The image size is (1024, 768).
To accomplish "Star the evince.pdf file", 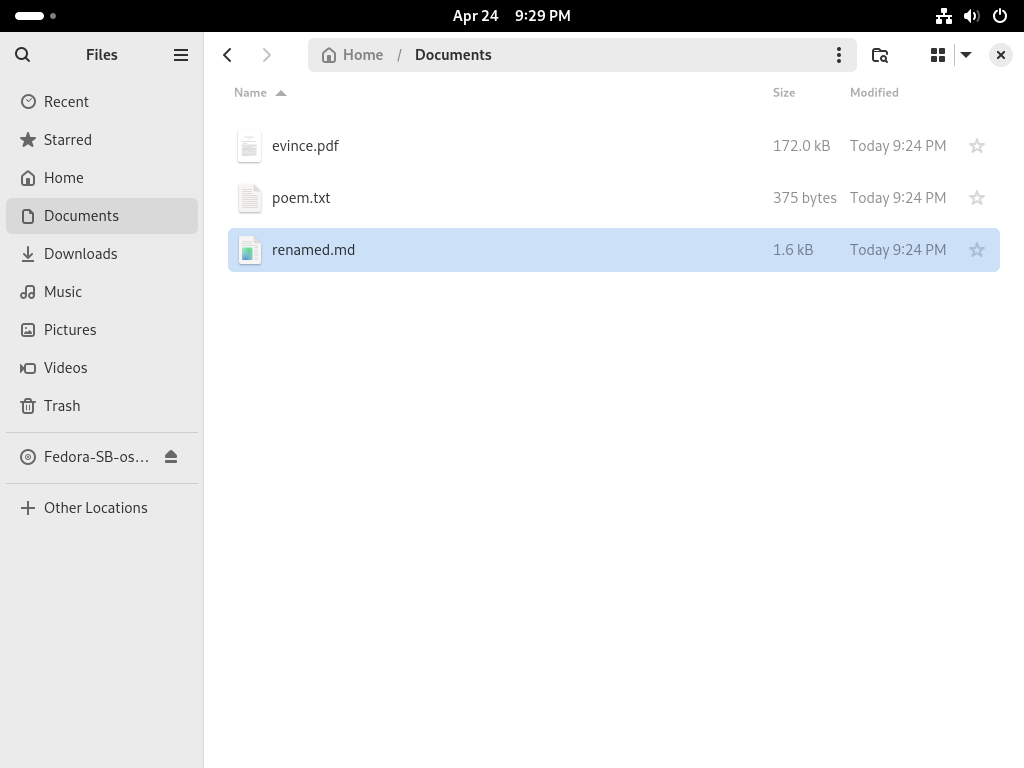I will 977,146.
